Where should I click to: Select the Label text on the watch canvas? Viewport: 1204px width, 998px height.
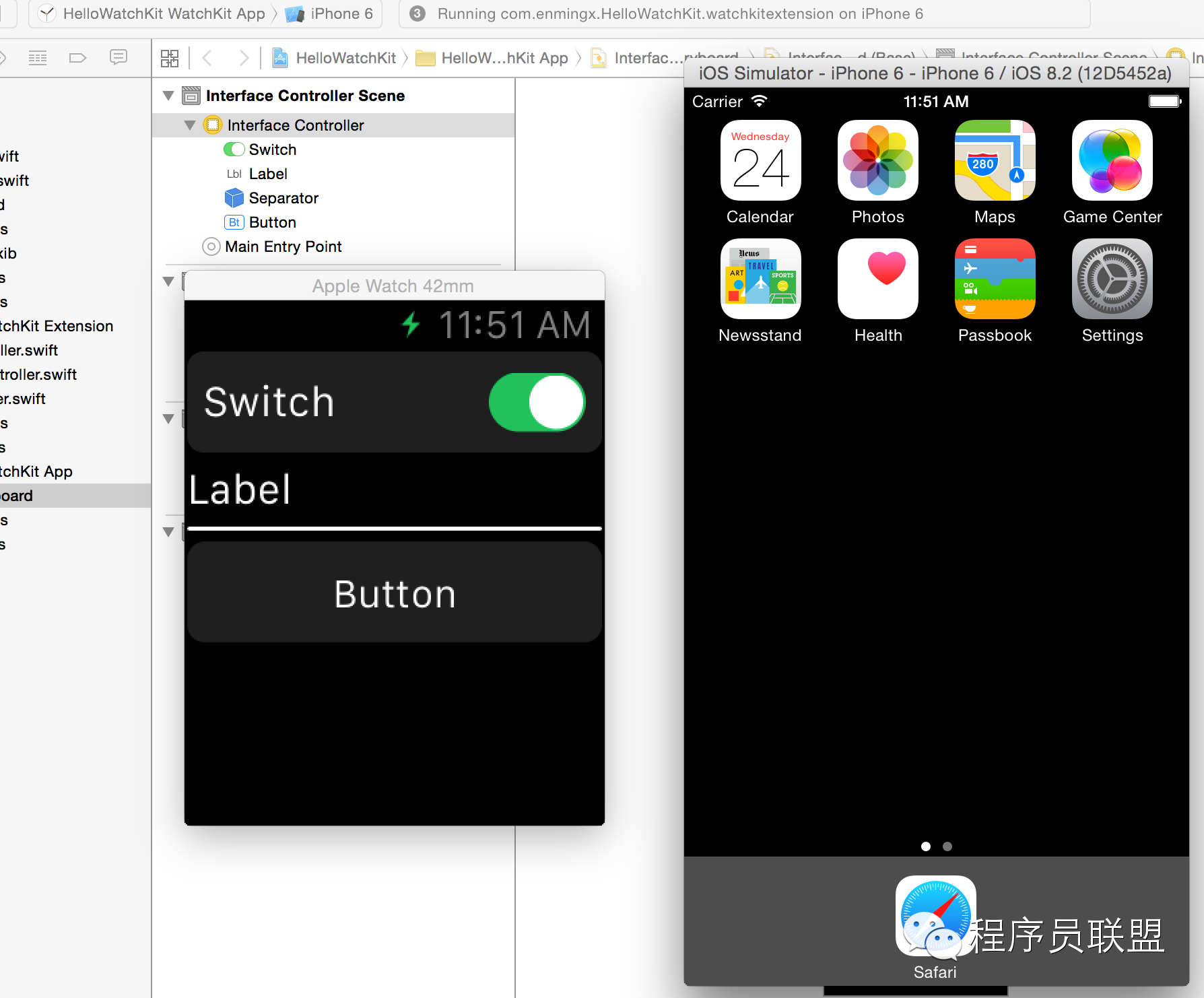[x=240, y=490]
